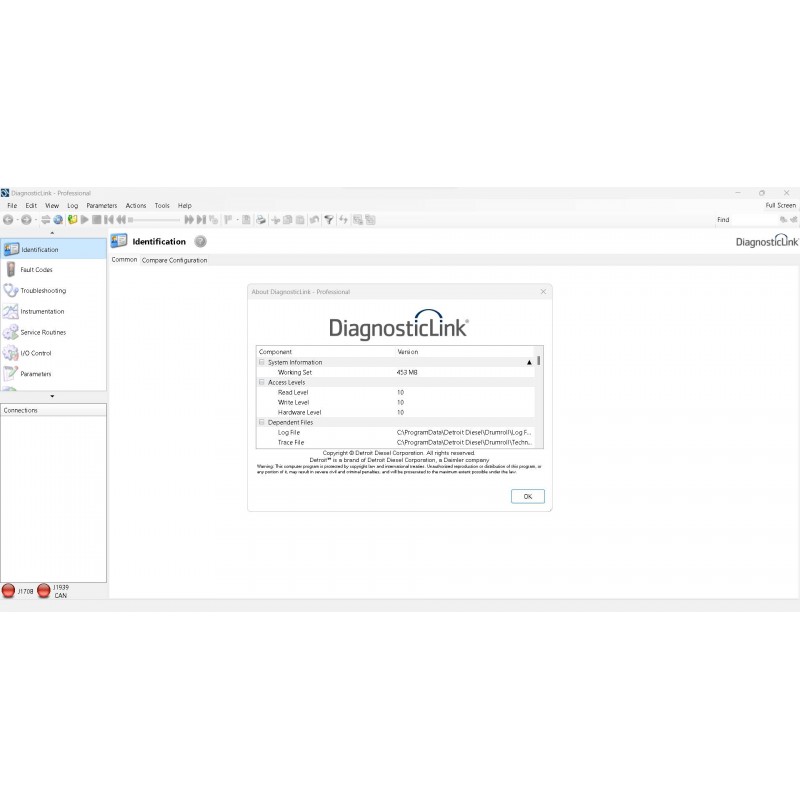Click the Back navigation arrow in toolbar
Screen dimensions: 800x800
[8, 220]
